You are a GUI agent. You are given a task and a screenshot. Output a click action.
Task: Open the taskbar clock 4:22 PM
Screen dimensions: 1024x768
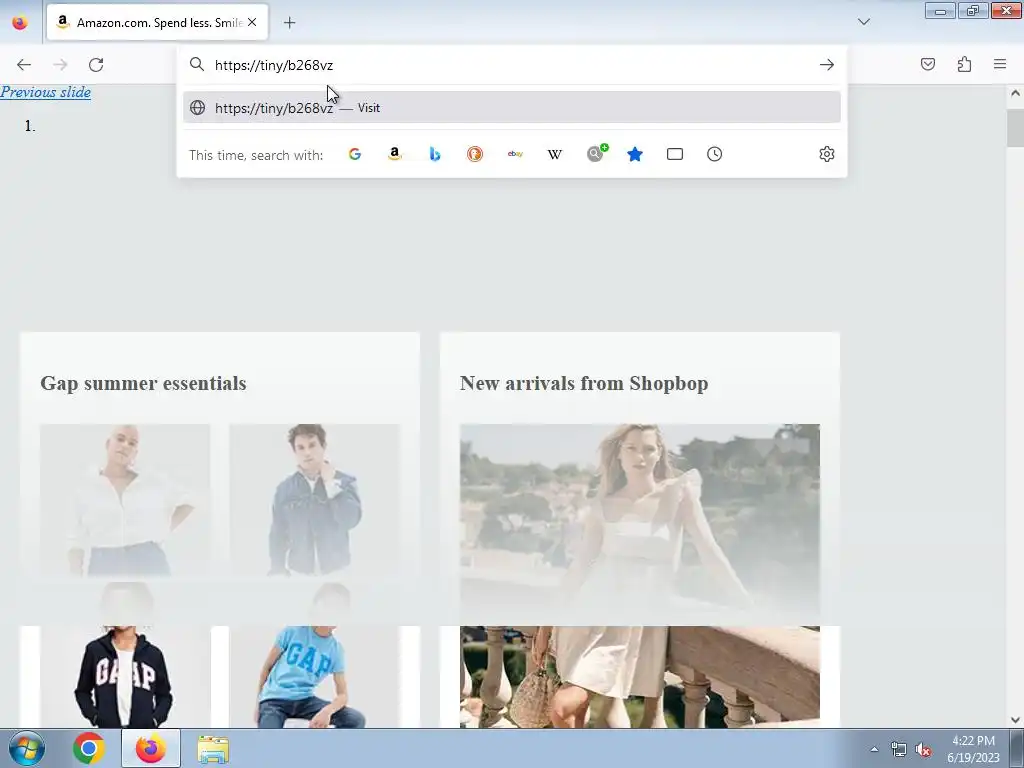click(973, 749)
